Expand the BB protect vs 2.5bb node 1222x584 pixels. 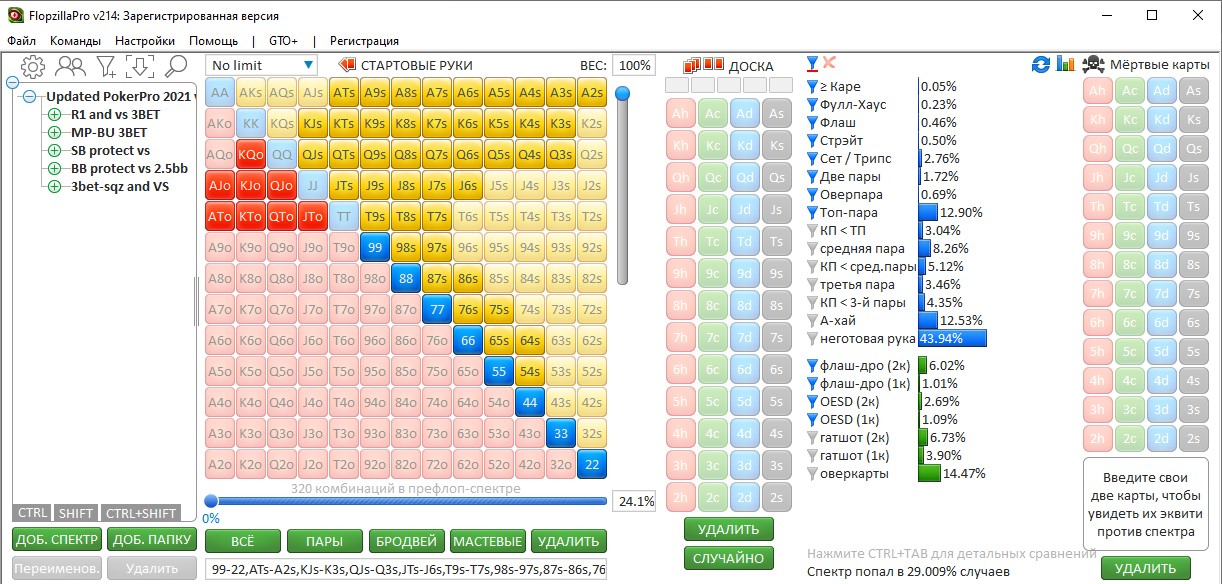pos(54,169)
